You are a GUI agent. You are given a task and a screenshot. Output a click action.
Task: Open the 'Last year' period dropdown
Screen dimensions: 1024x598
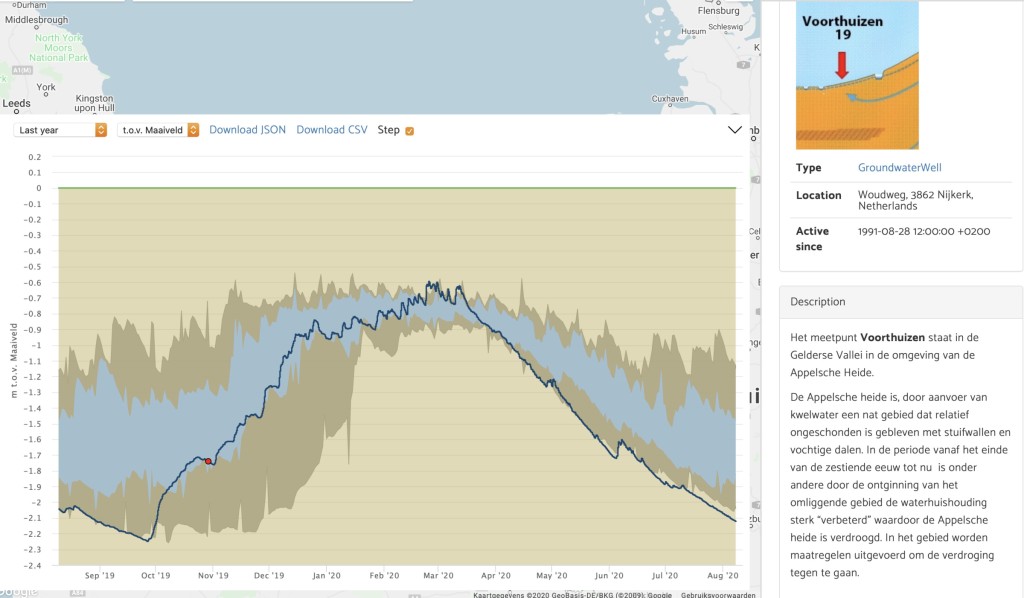[60, 130]
